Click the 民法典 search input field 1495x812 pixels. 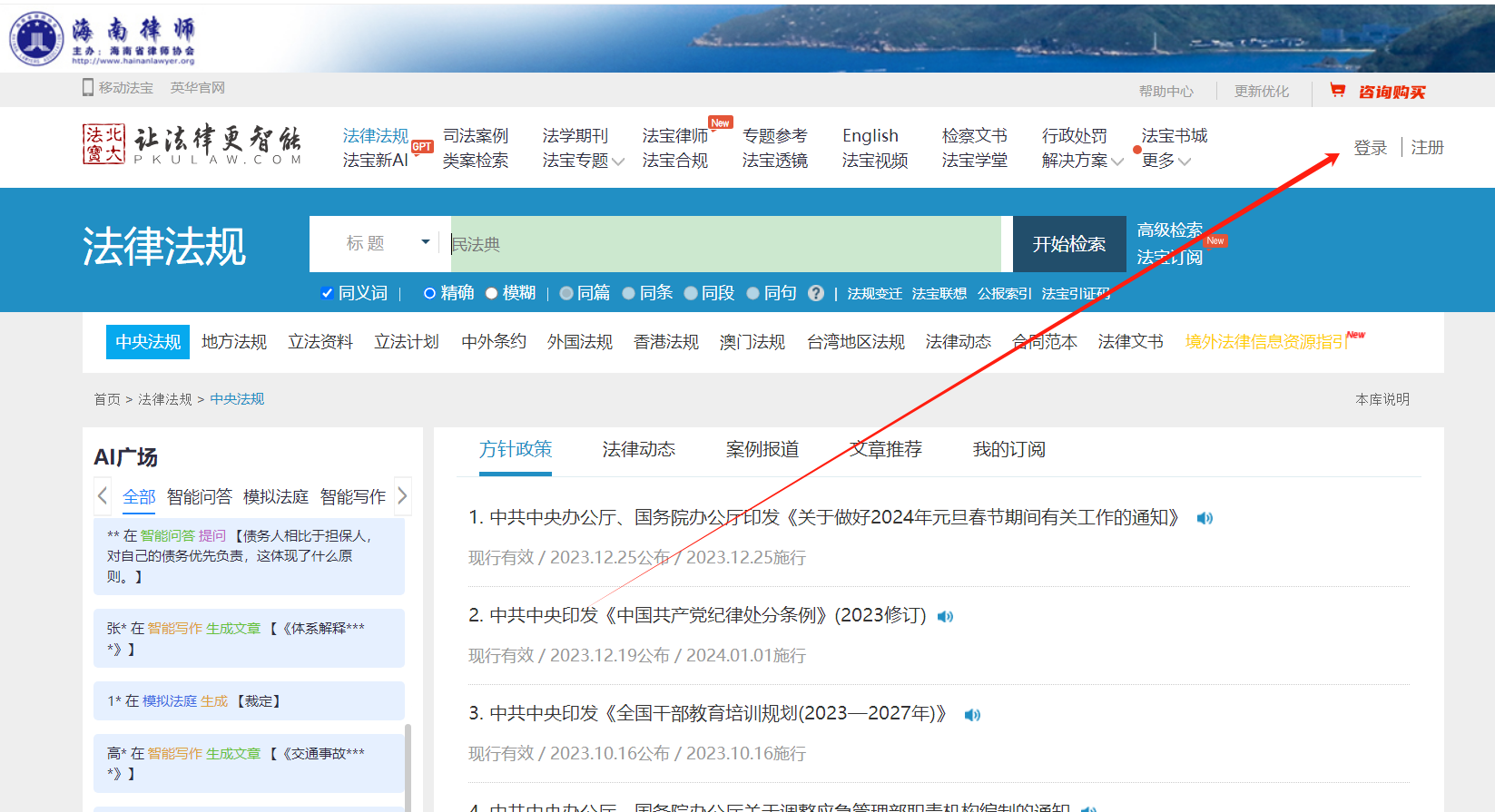click(x=726, y=244)
